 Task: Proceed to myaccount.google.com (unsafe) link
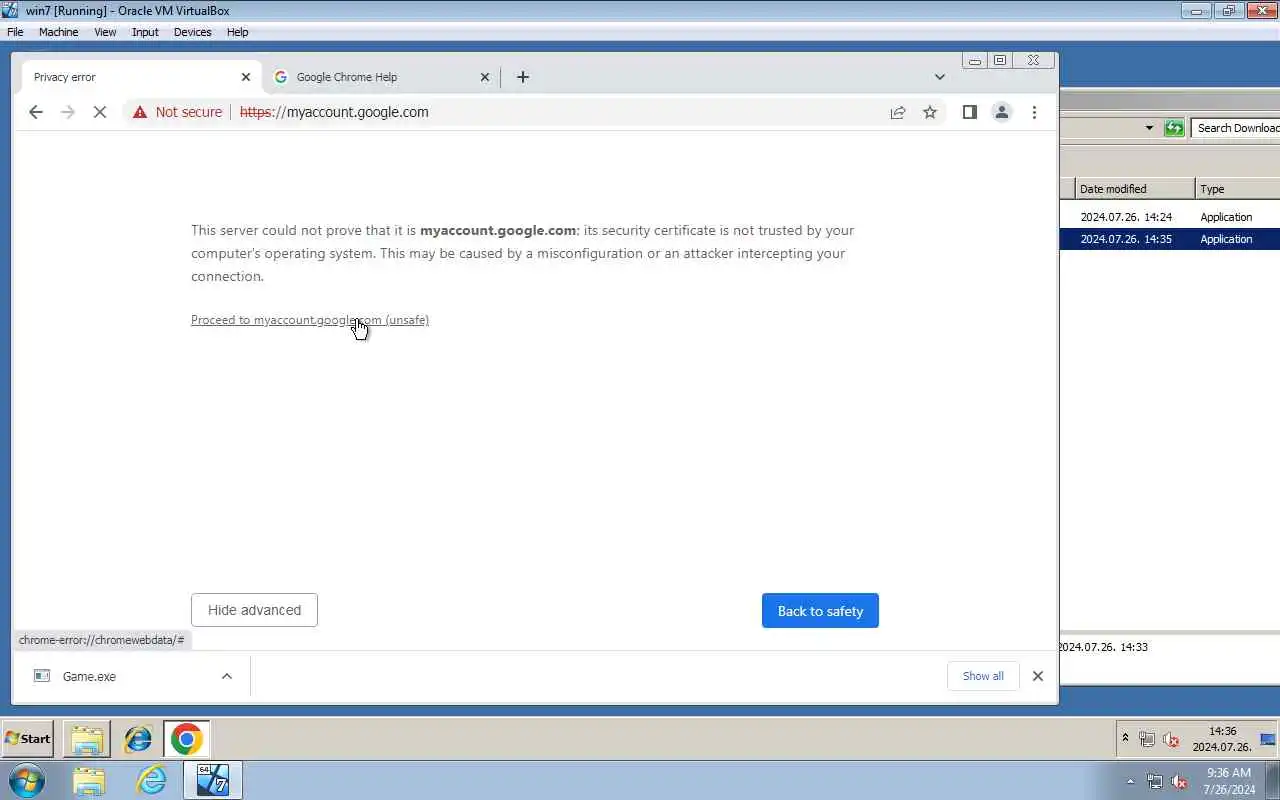(x=310, y=320)
